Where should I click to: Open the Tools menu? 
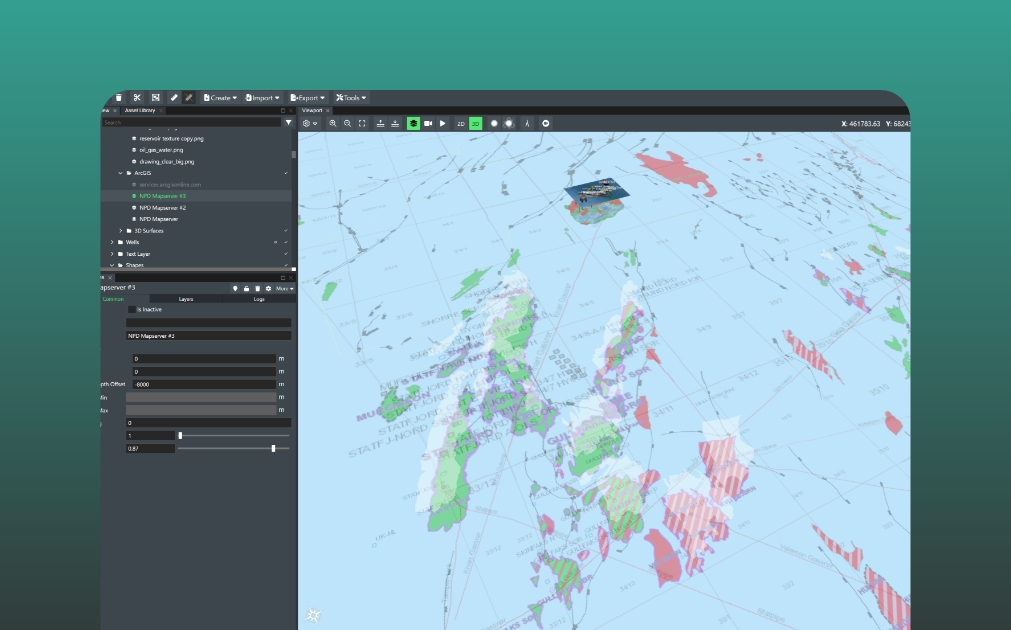(352, 98)
